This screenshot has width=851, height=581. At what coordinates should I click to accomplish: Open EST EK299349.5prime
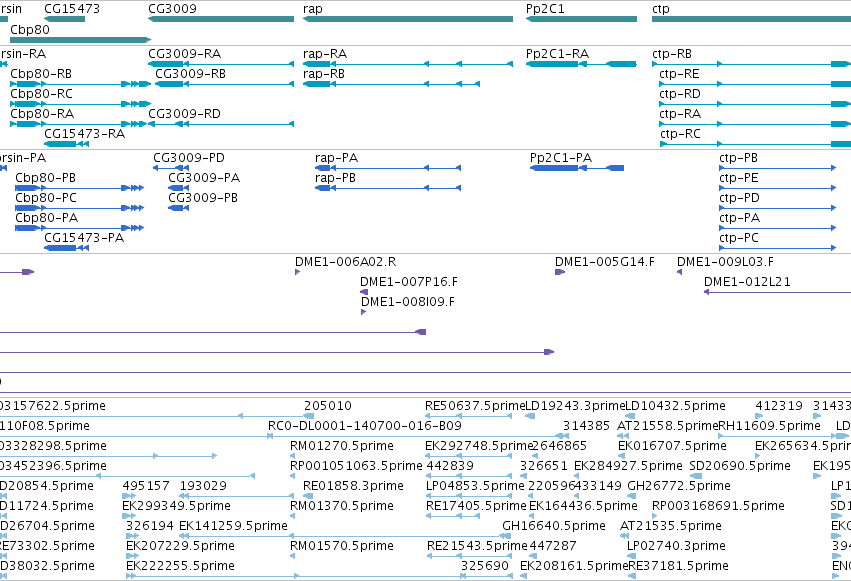[176, 506]
